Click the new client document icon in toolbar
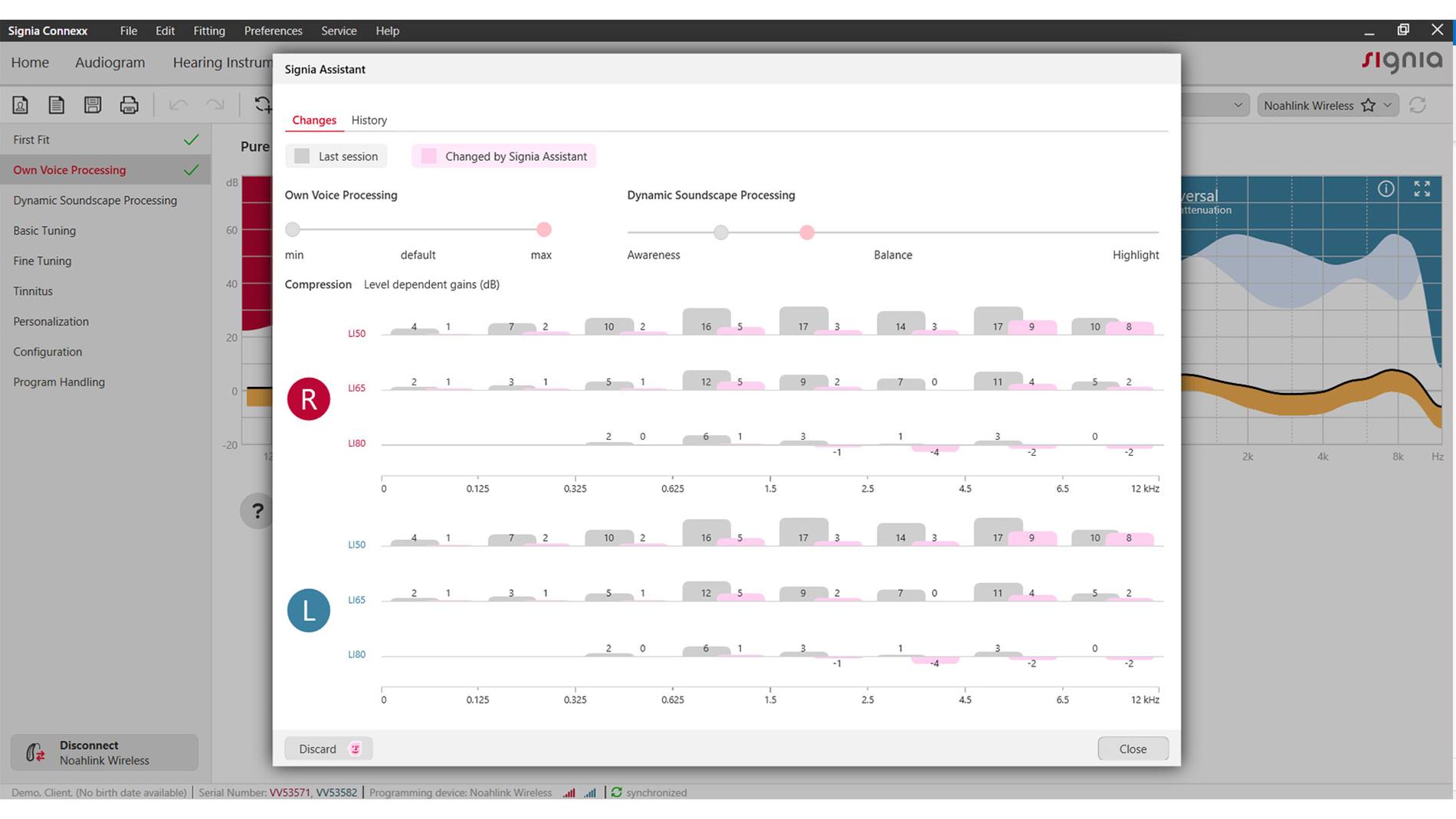The image size is (1456, 819). point(20,105)
